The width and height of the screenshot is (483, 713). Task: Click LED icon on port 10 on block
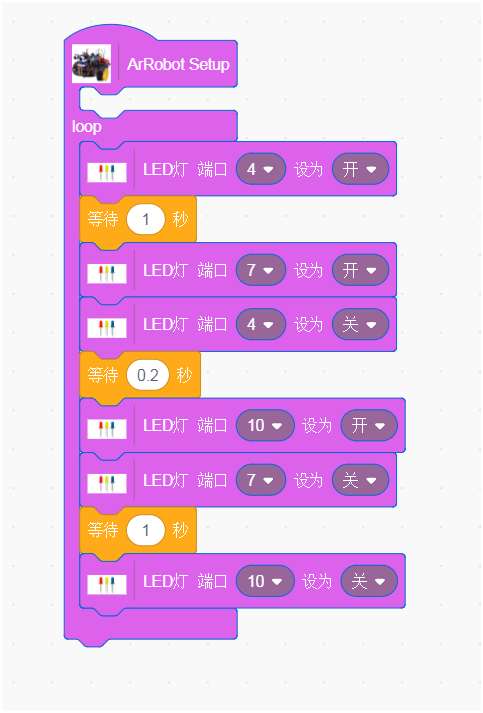[107, 429]
